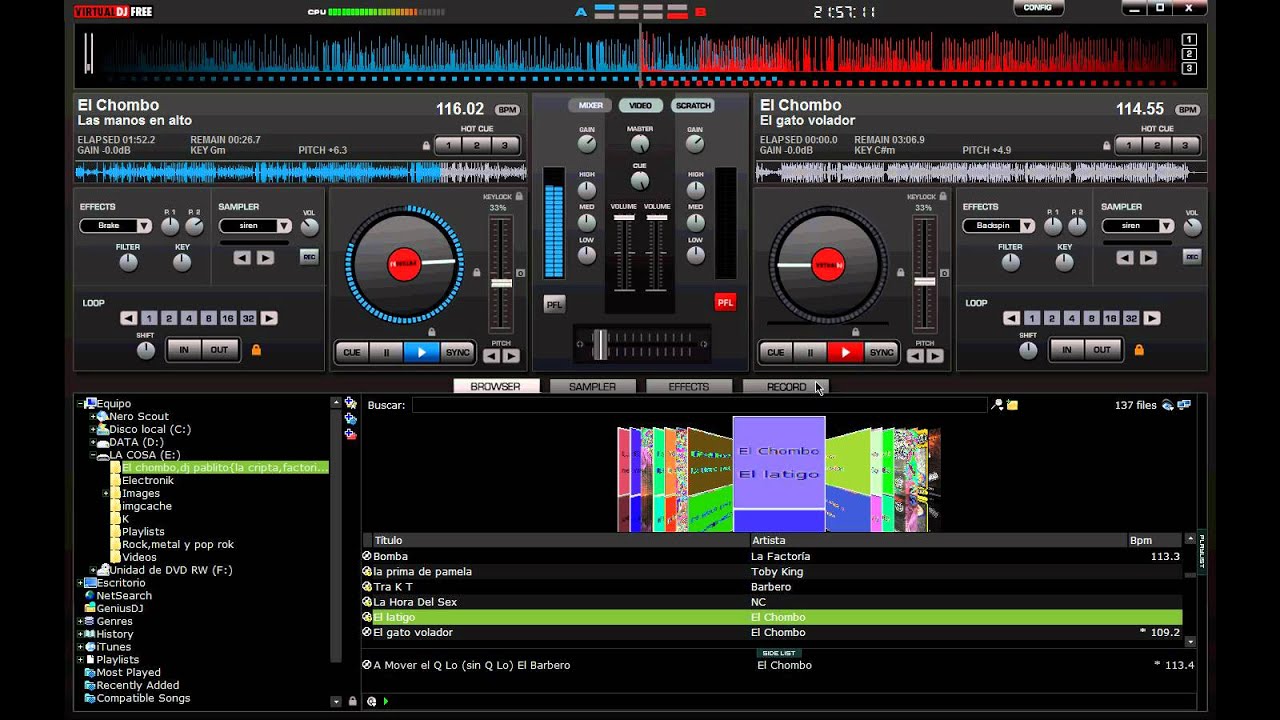Image resolution: width=1280 pixels, height=720 pixels.
Task: Click the left deck pitch bend right arrow
Action: pos(511,355)
